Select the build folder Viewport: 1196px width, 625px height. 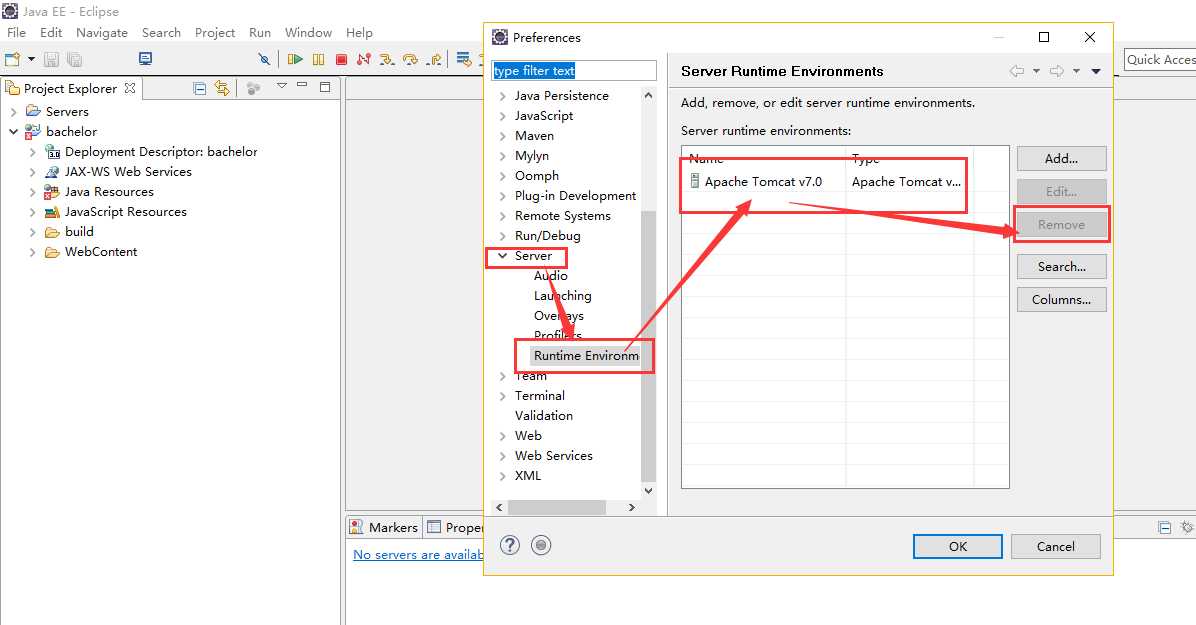[x=79, y=231]
